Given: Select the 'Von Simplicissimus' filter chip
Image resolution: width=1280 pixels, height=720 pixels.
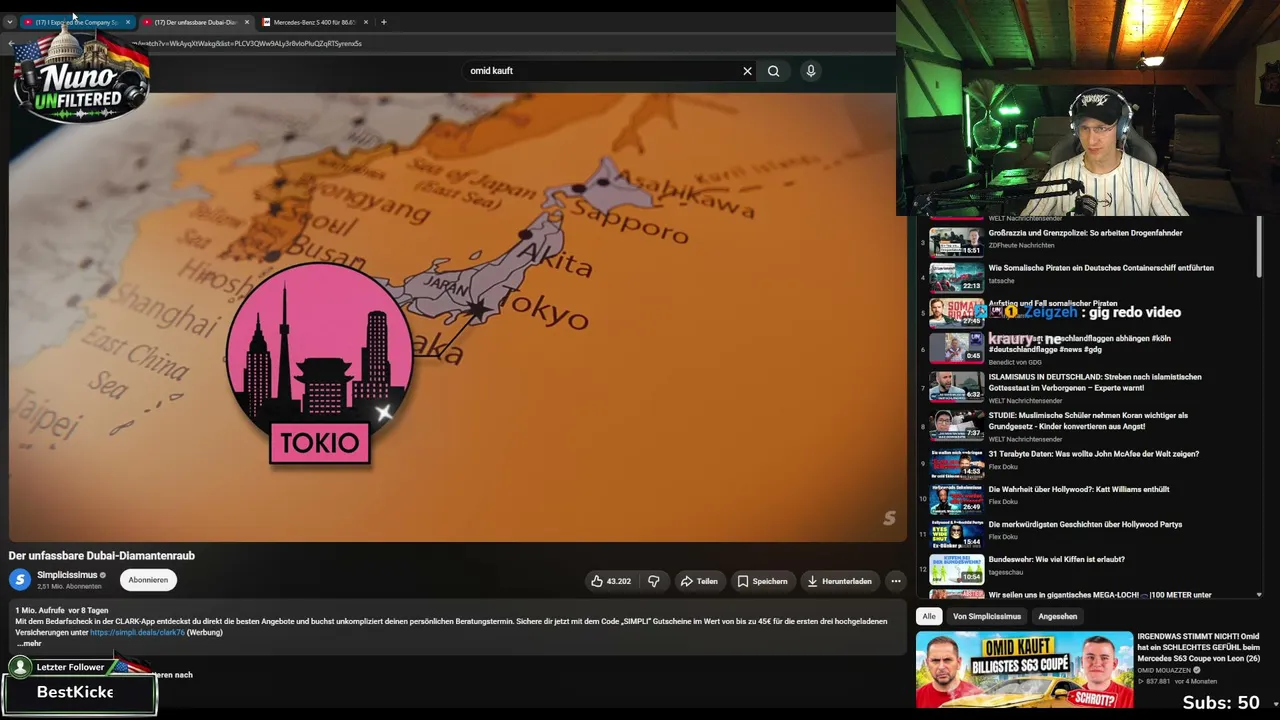Looking at the screenshot, I should [987, 616].
